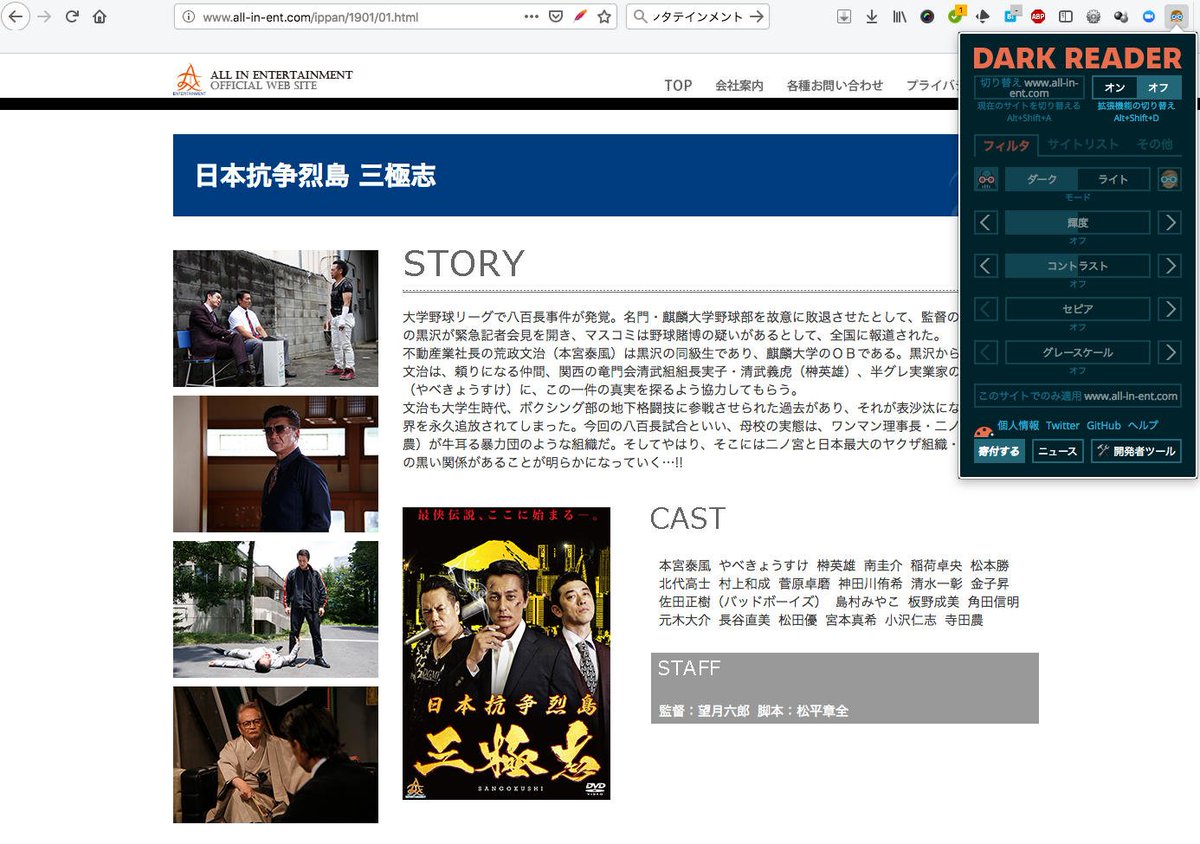Open the page actions three-dot menu

point(531,17)
